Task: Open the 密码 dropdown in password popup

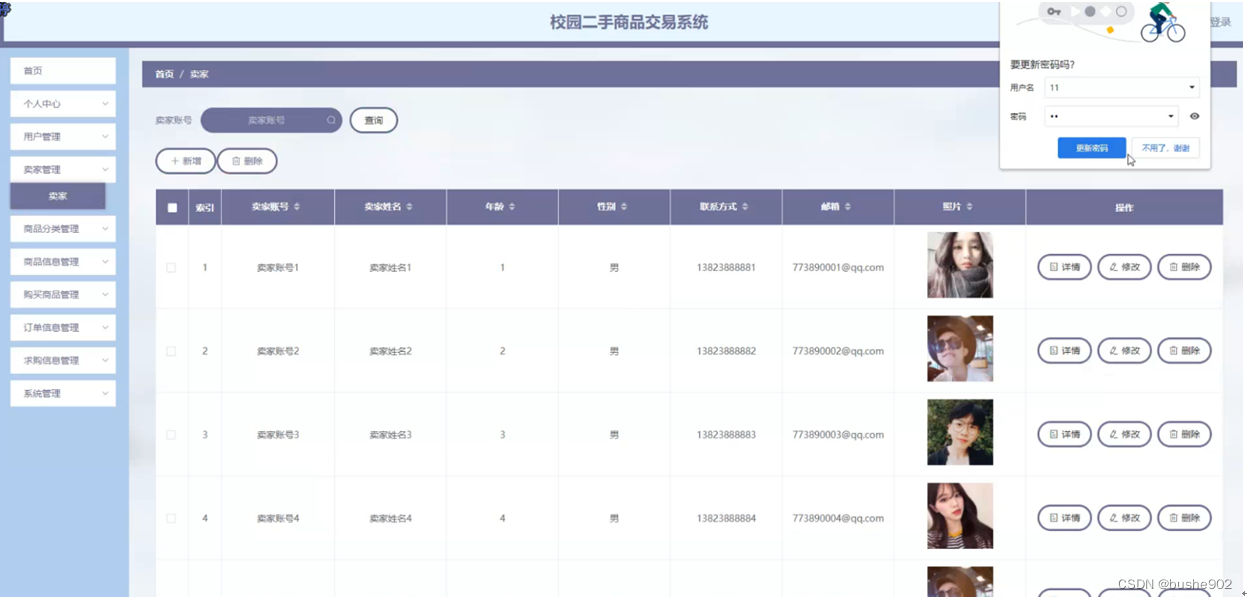Action: (1111, 116)
